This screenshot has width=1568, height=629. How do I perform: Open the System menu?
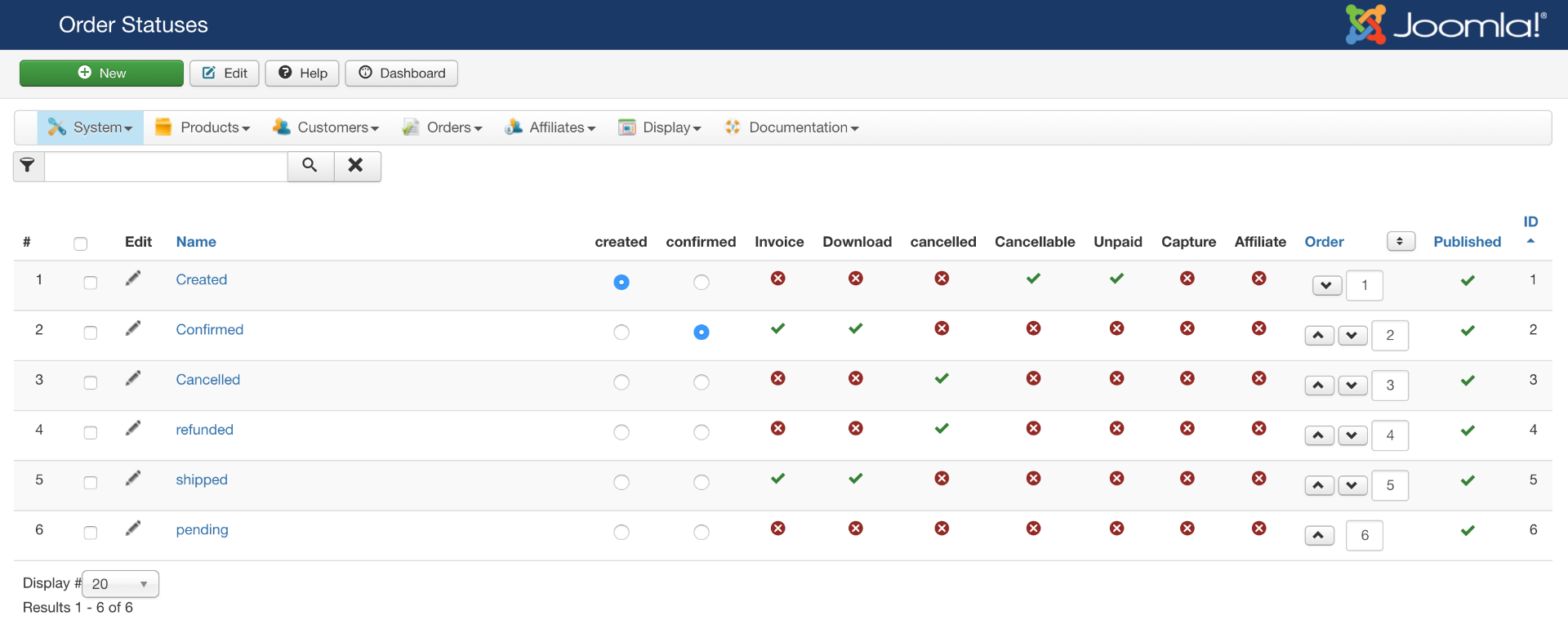tap(91, 128)
